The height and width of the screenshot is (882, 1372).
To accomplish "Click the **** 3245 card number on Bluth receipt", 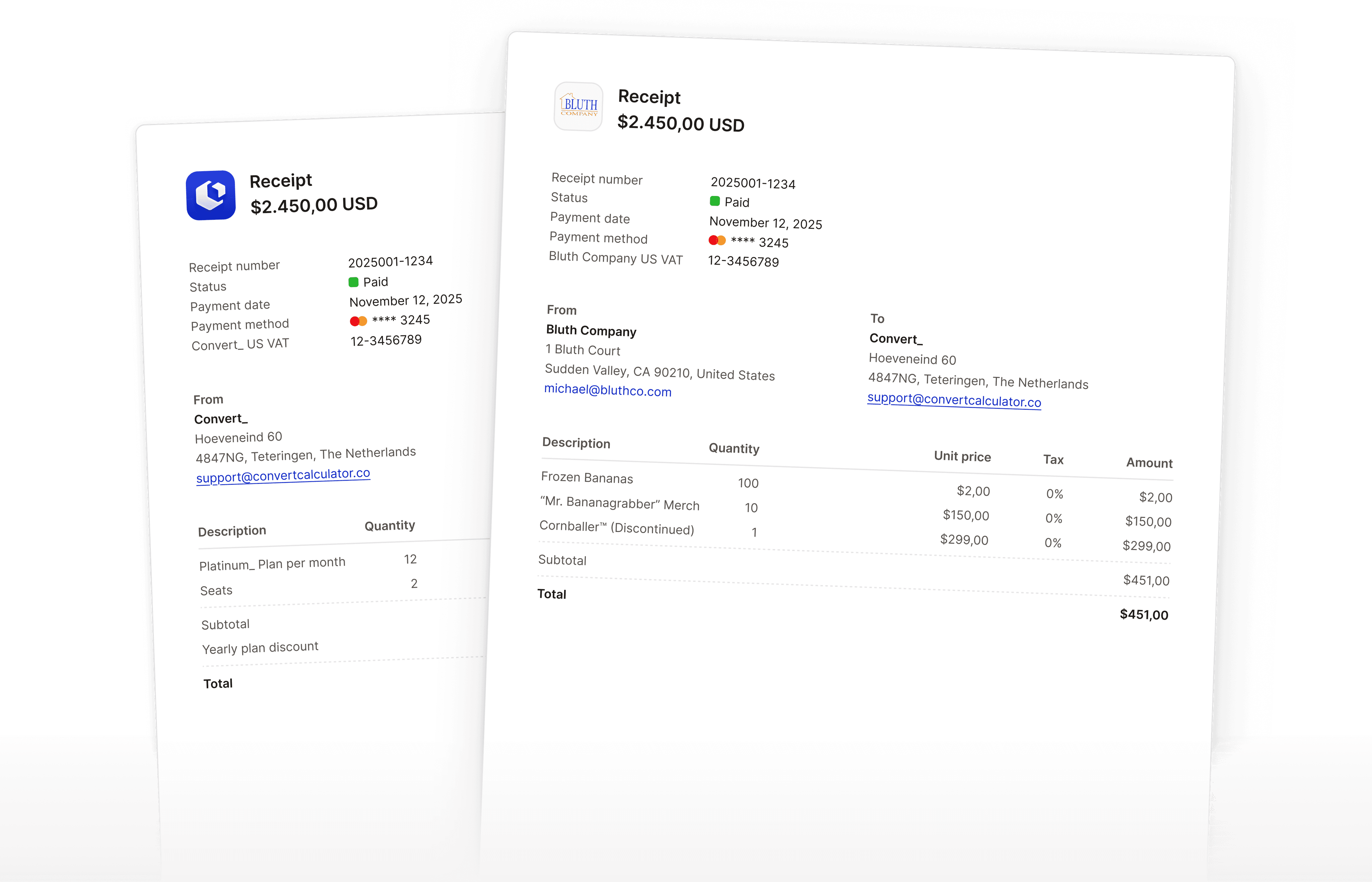I will (x=759, y=242).
